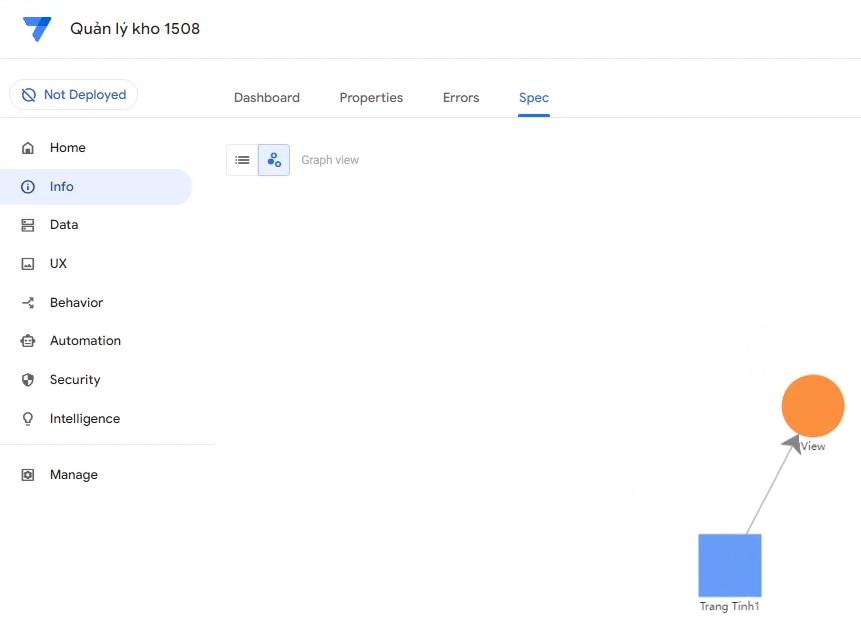Image resolution: width=861 pixels, height=622 pixels.
Task: Click the app title Quản lý kho 1508
Action: click(x=135, y=29)
